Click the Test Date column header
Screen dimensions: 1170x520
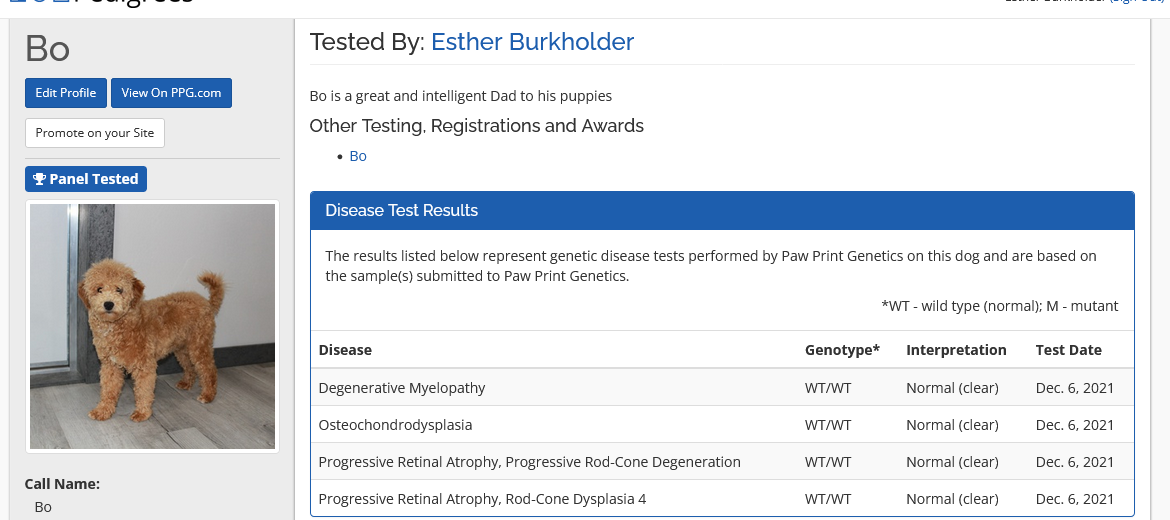1068,350
